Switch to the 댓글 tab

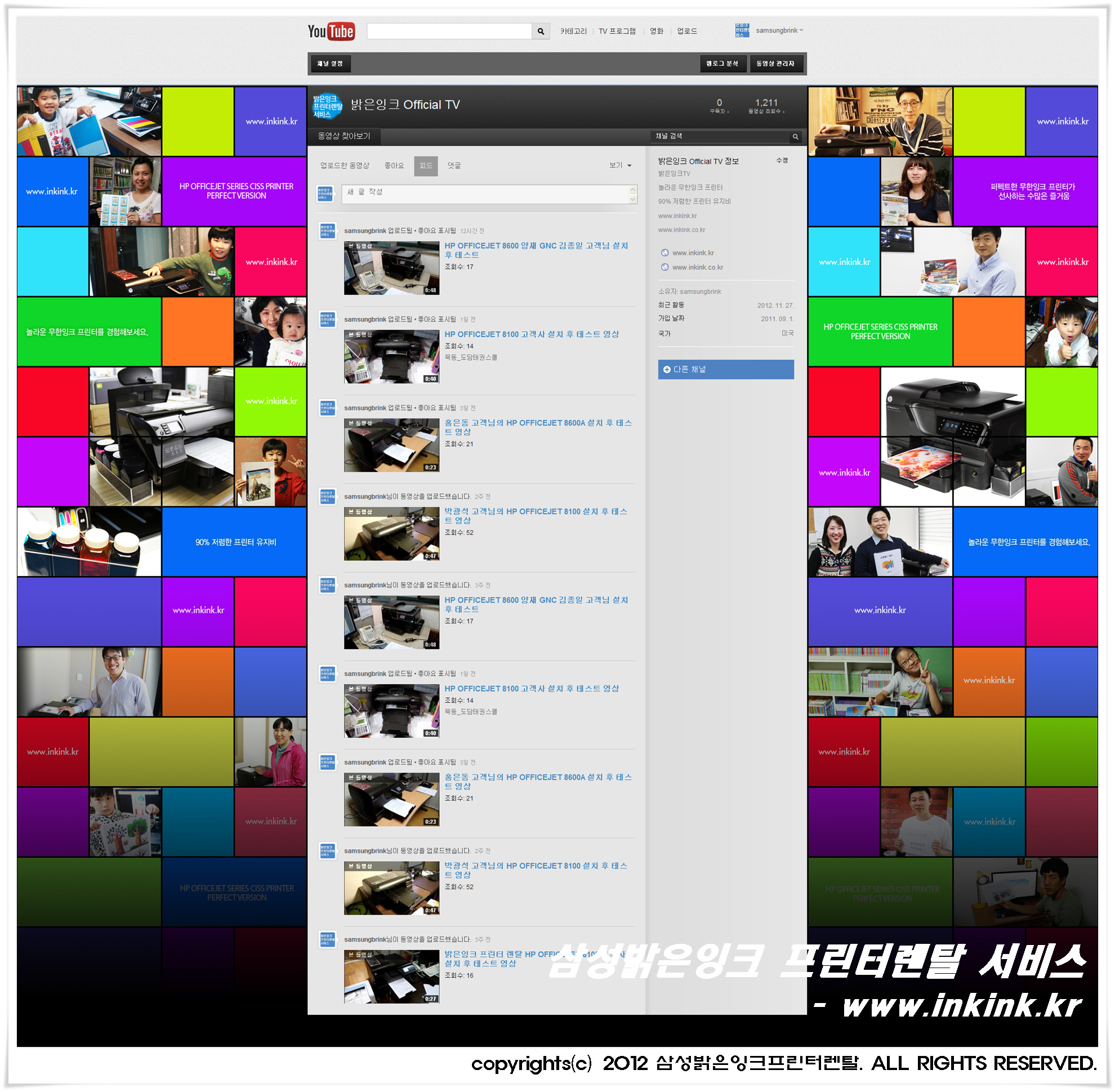click(454, 166)
